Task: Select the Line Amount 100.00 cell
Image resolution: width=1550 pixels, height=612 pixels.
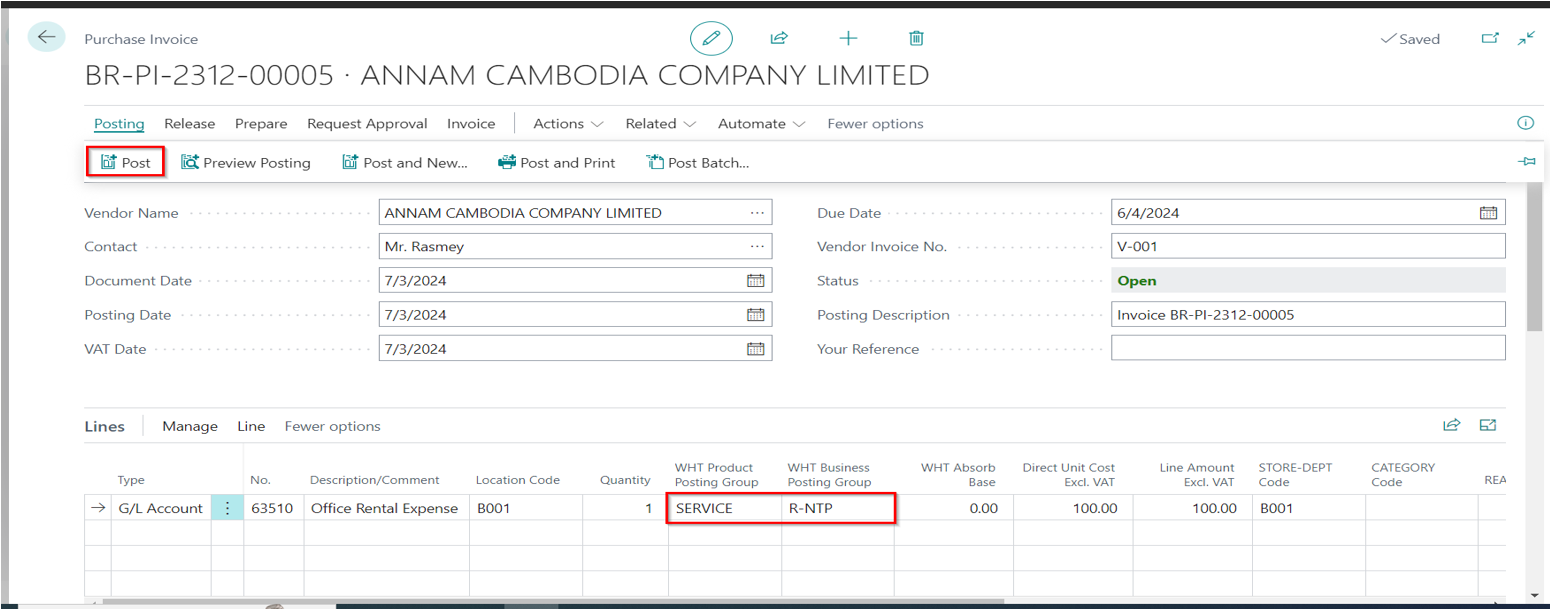Action: [1192, 508]
